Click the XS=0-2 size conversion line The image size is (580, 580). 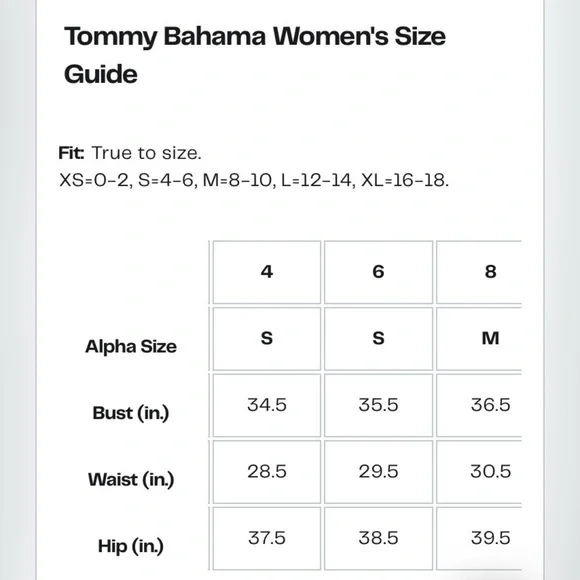click(254, 181)
